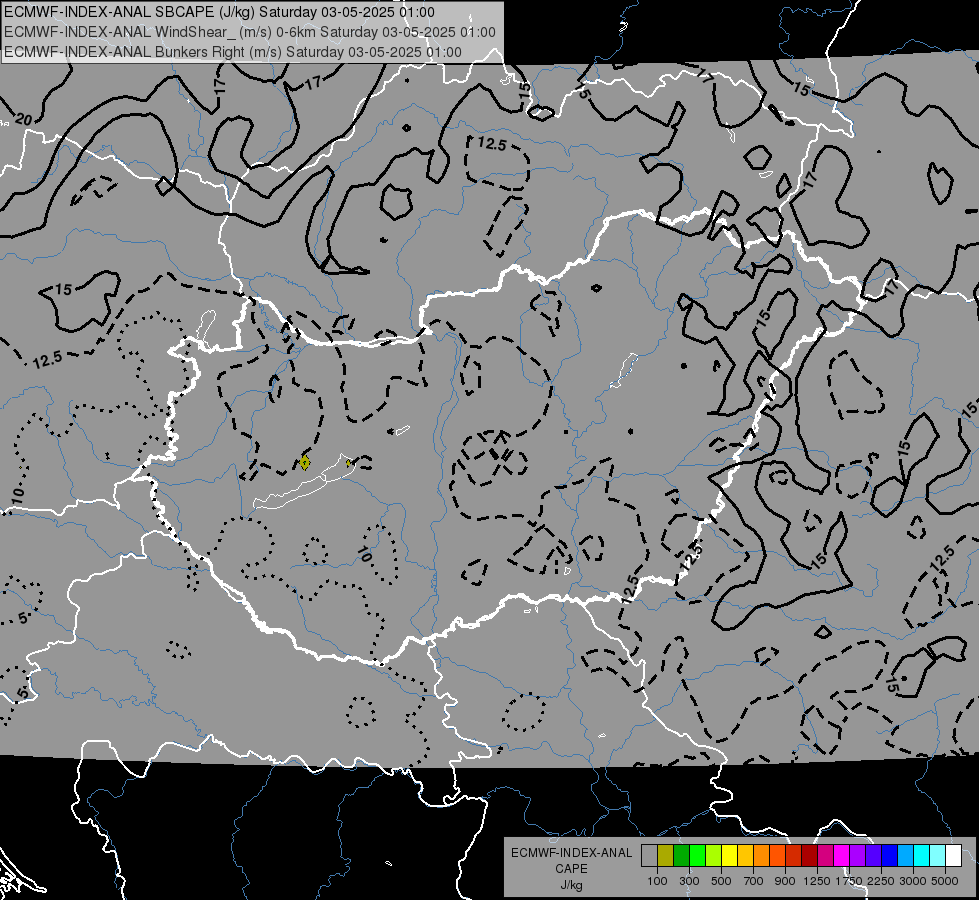Click the legend value 500

(721, 881)
